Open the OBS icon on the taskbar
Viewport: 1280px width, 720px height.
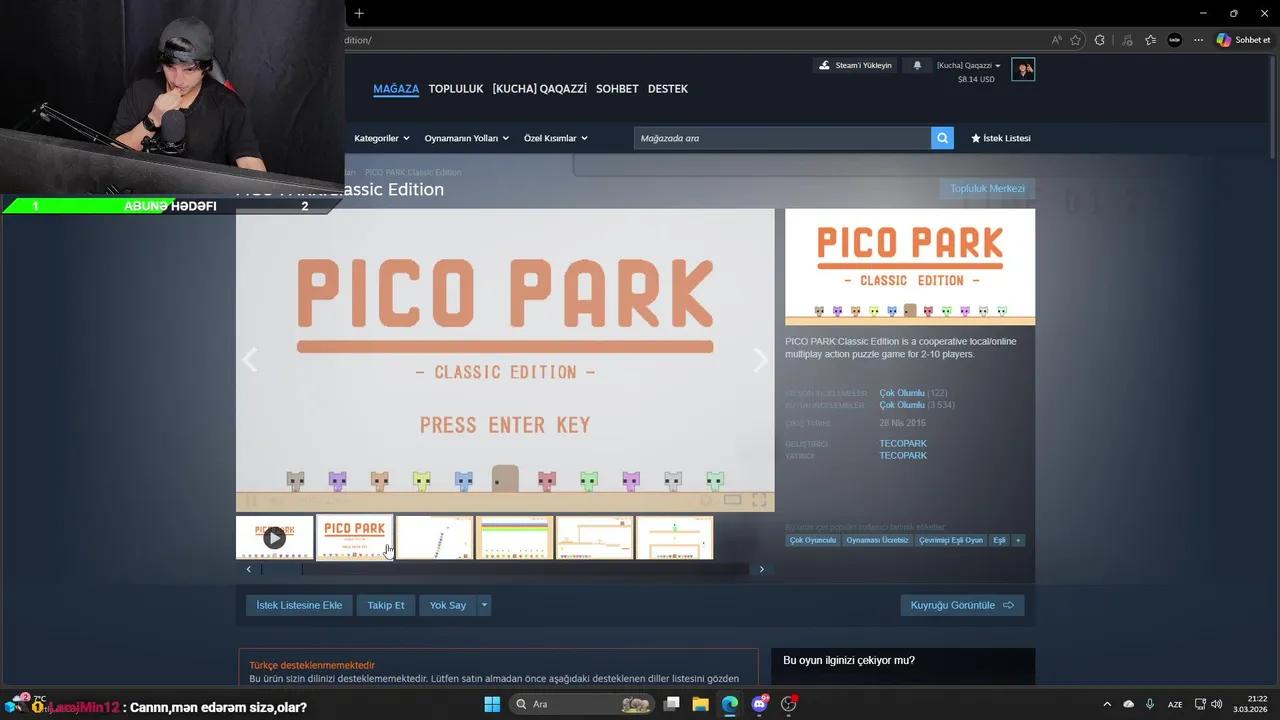[x=789, y=704]
